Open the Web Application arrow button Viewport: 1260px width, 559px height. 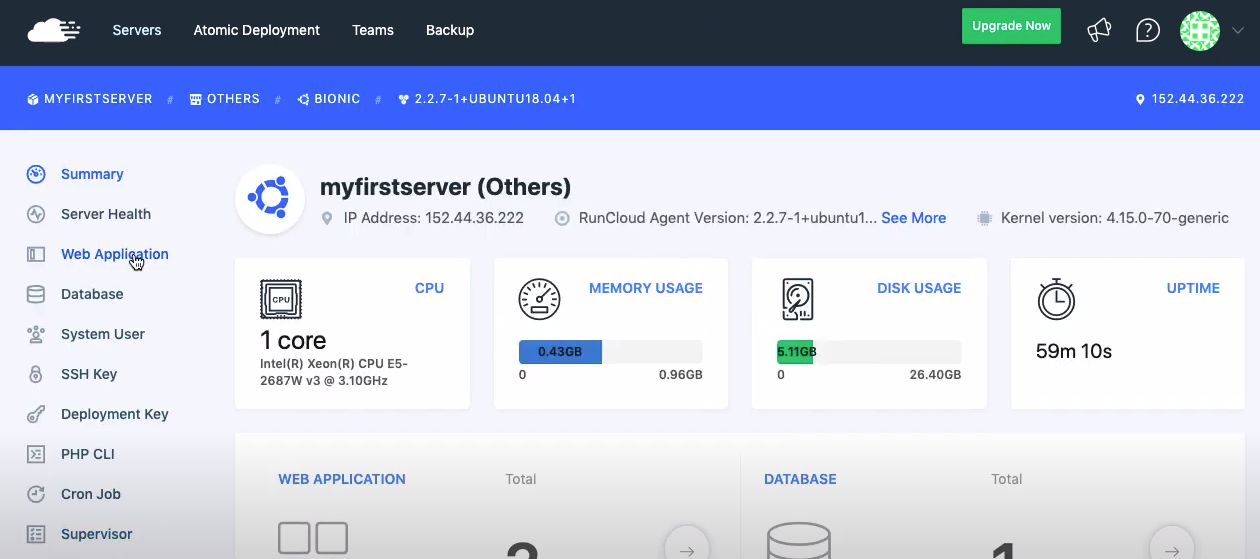tap(686, 547)
